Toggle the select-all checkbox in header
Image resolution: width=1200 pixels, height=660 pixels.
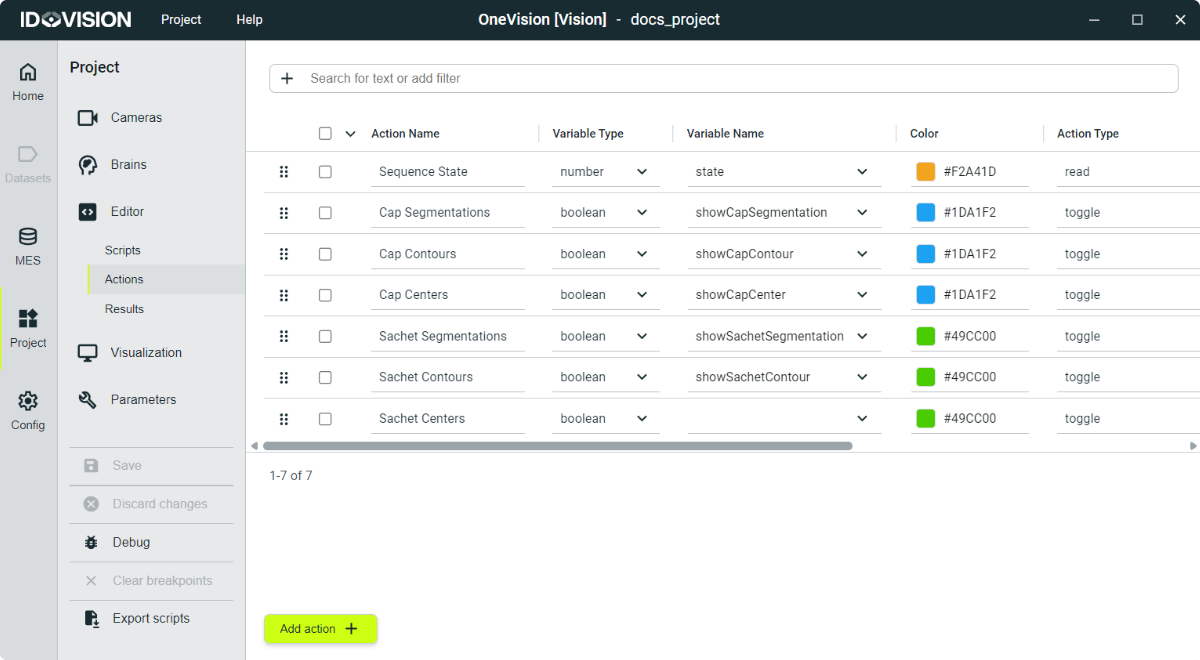click(x=325, y=134)
